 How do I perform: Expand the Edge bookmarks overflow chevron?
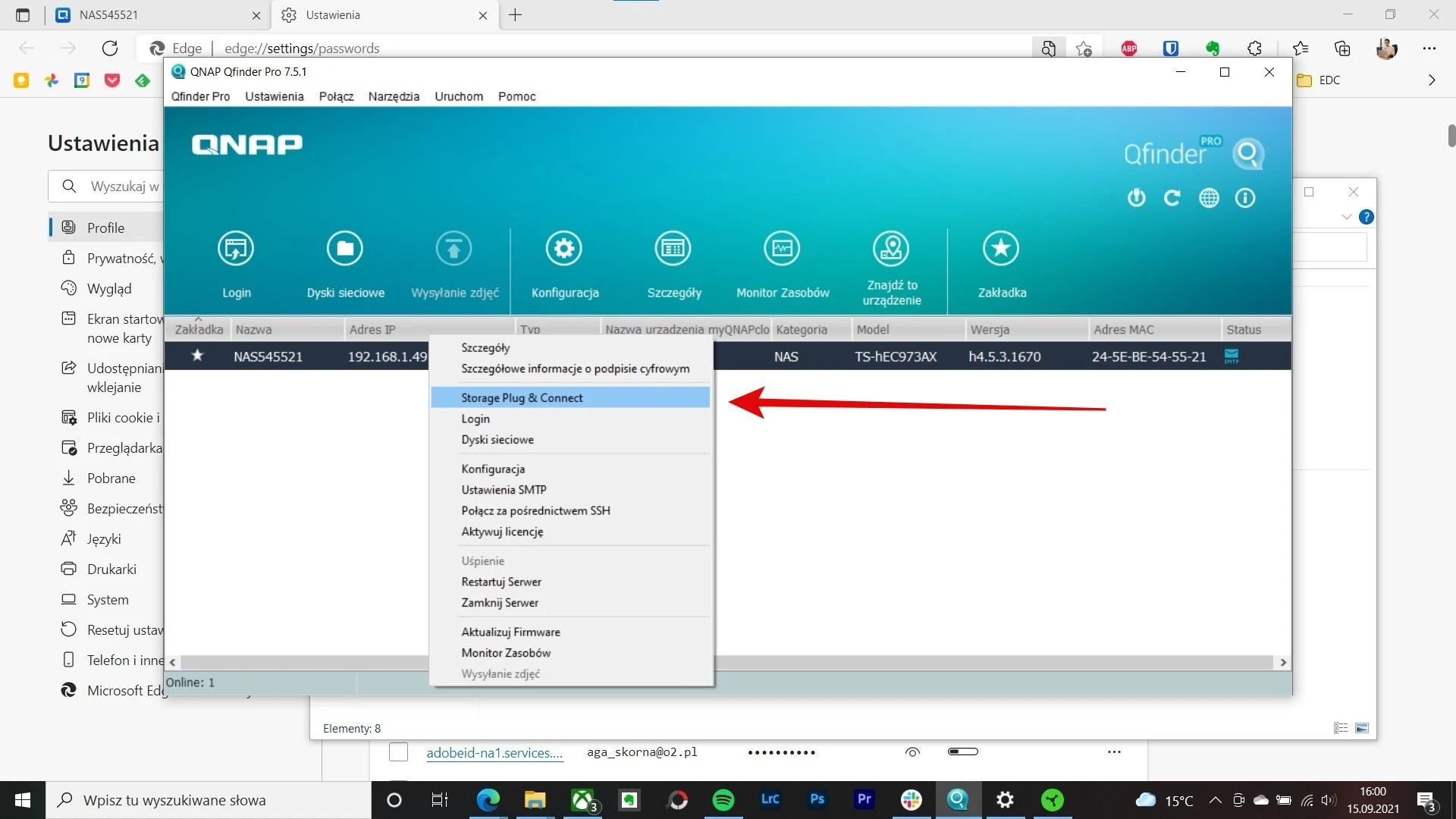coord(1432,80)
